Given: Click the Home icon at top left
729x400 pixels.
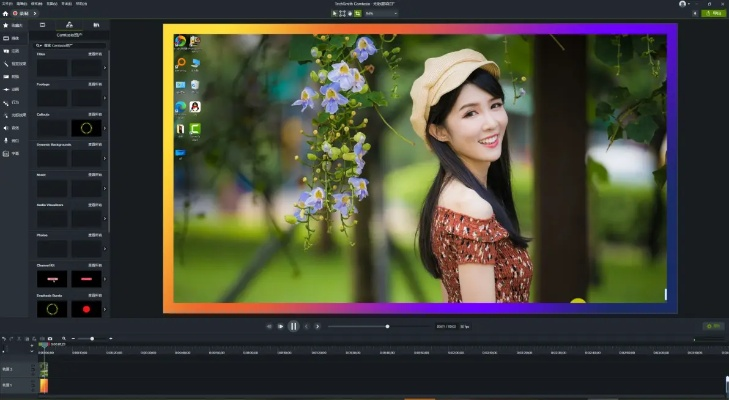Looking at the screenshot, I should [5, 13].
